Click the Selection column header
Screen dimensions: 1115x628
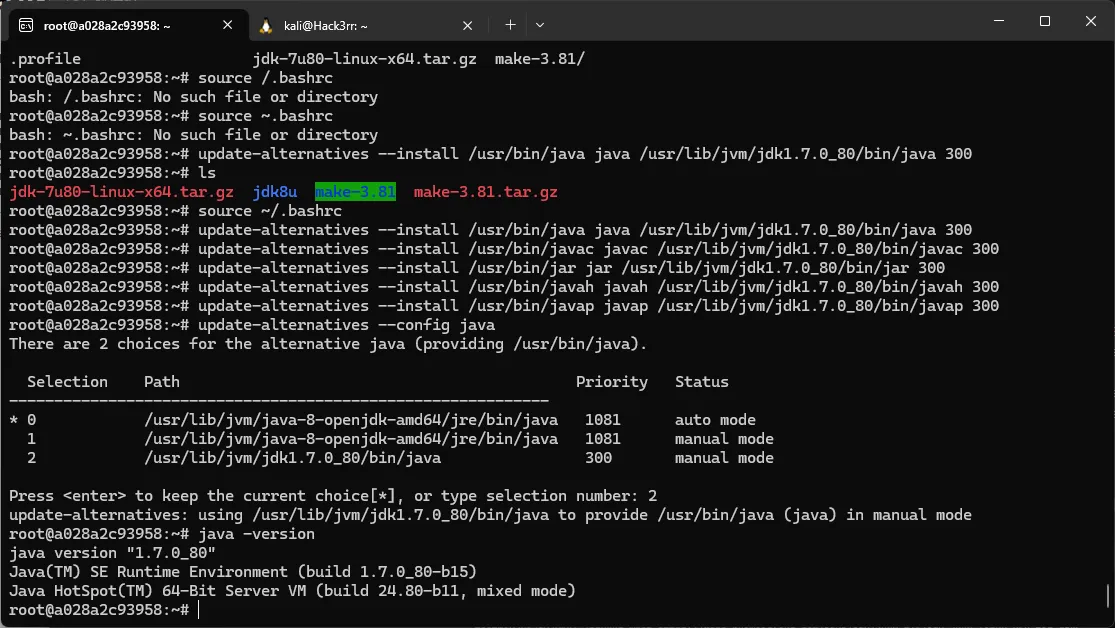click(x=68, y=382)
